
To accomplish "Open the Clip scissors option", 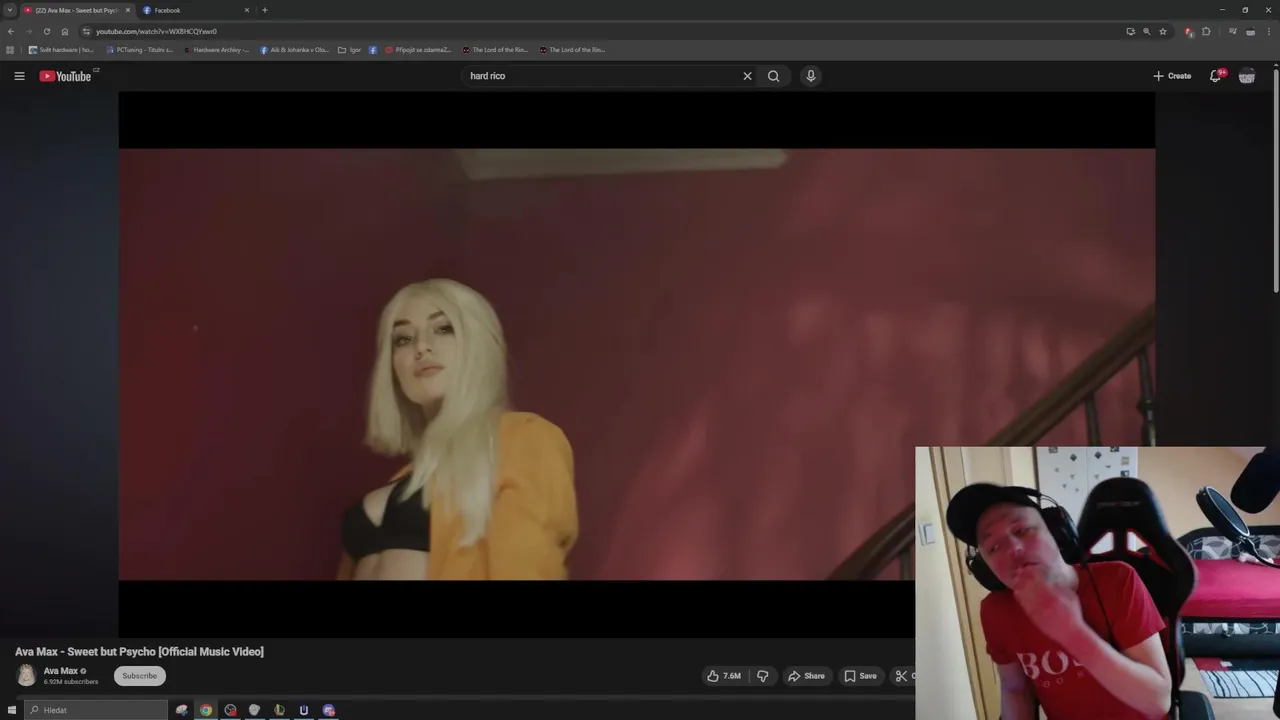I will 903,676.
